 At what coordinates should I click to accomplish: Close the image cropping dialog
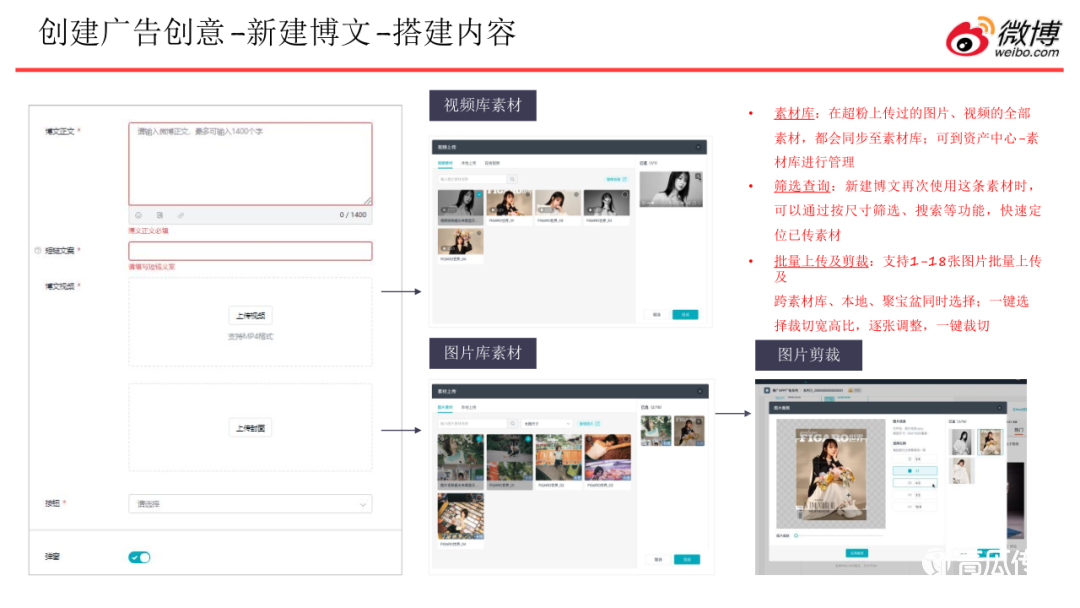(x=998, y=408)
